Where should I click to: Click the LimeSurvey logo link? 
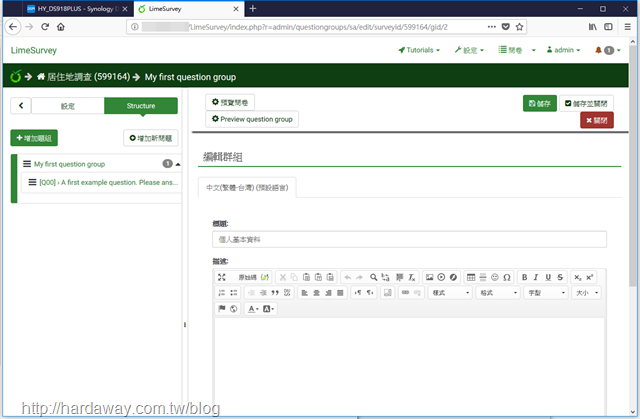[x=34, y=50]
